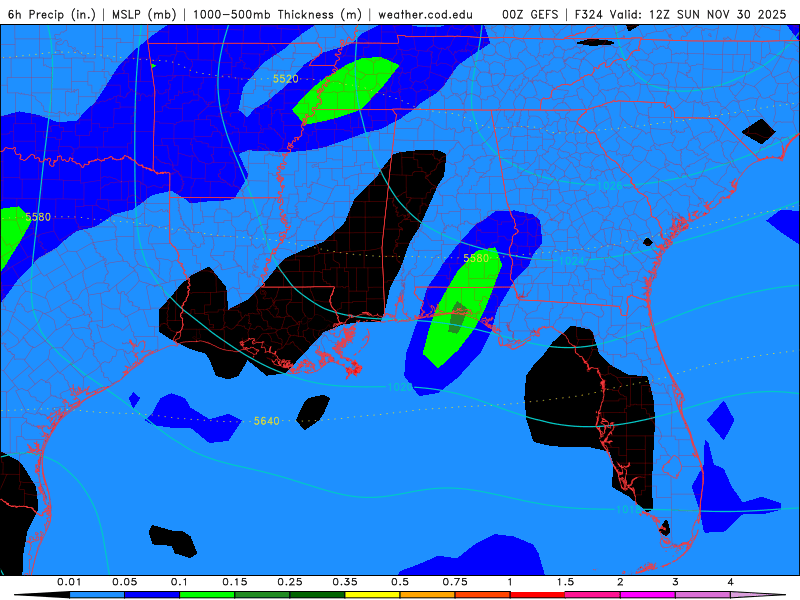The height and width of the screenshot is (600, 800).
Task: Click the "weather.cod.edu" text in header
Action: 425,14
